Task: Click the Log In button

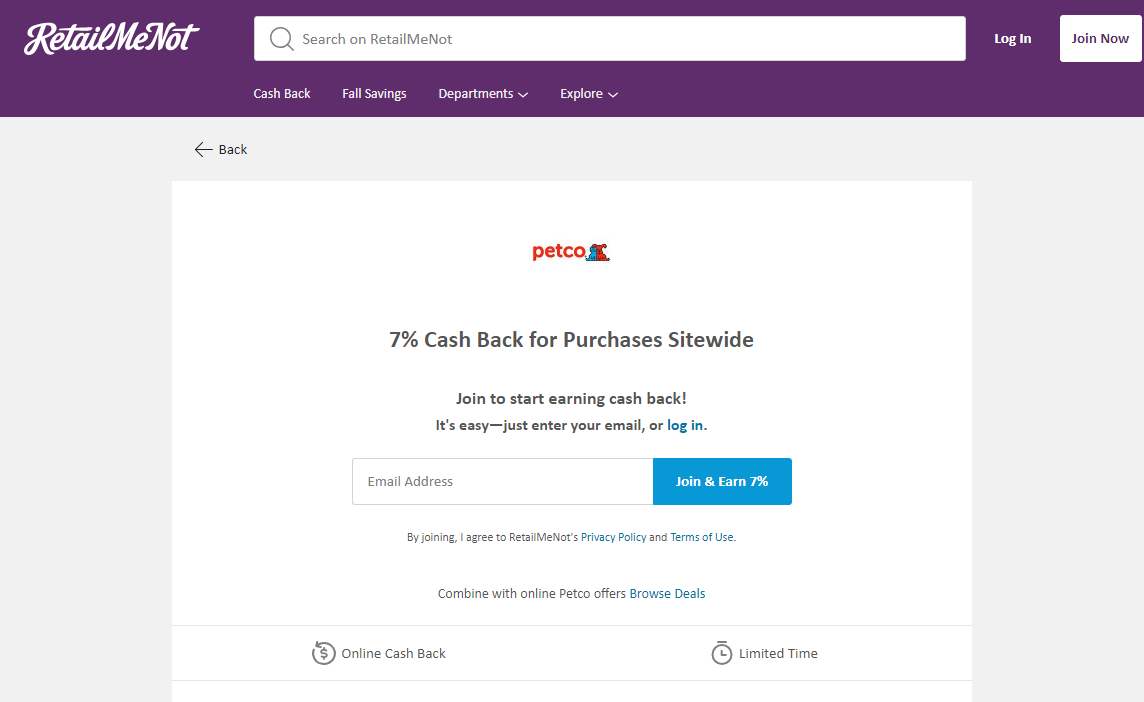Action: tap(1012, 39)
